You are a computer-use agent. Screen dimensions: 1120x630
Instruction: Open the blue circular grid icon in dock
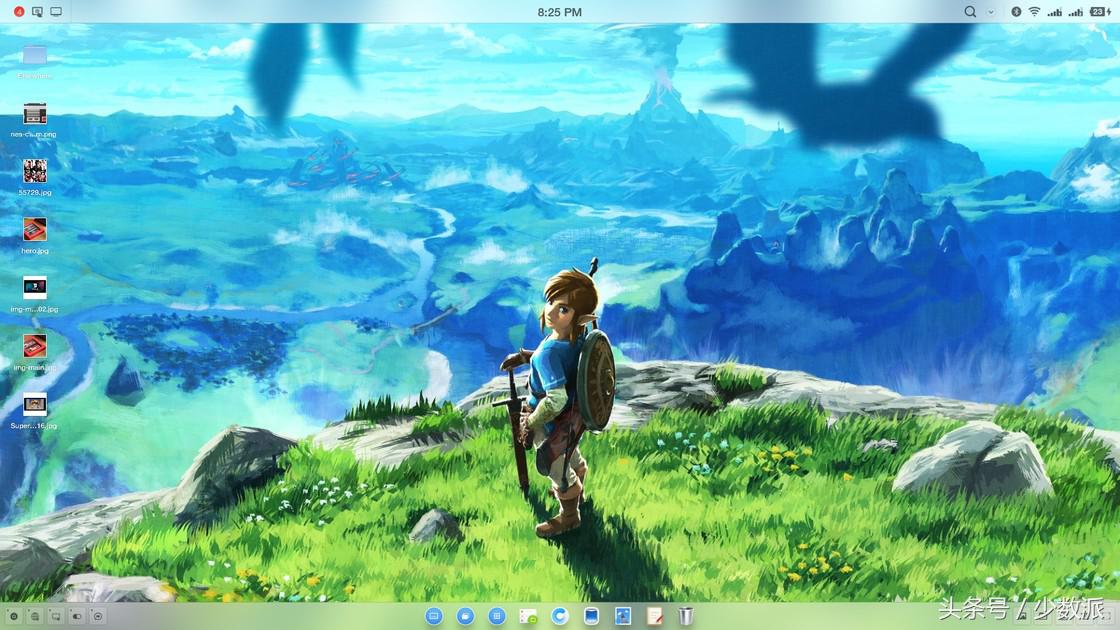point(496,616)
